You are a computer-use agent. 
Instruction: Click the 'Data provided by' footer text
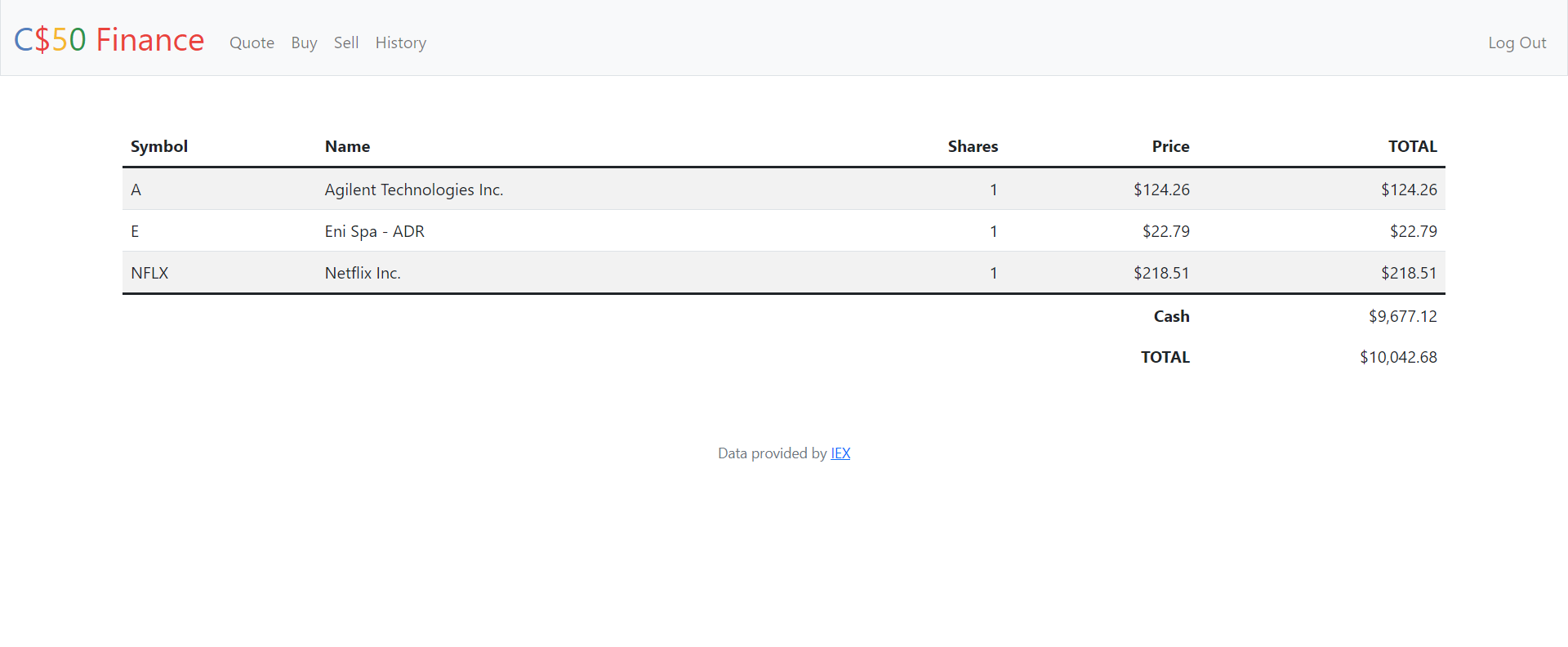[x=773, y=453]
